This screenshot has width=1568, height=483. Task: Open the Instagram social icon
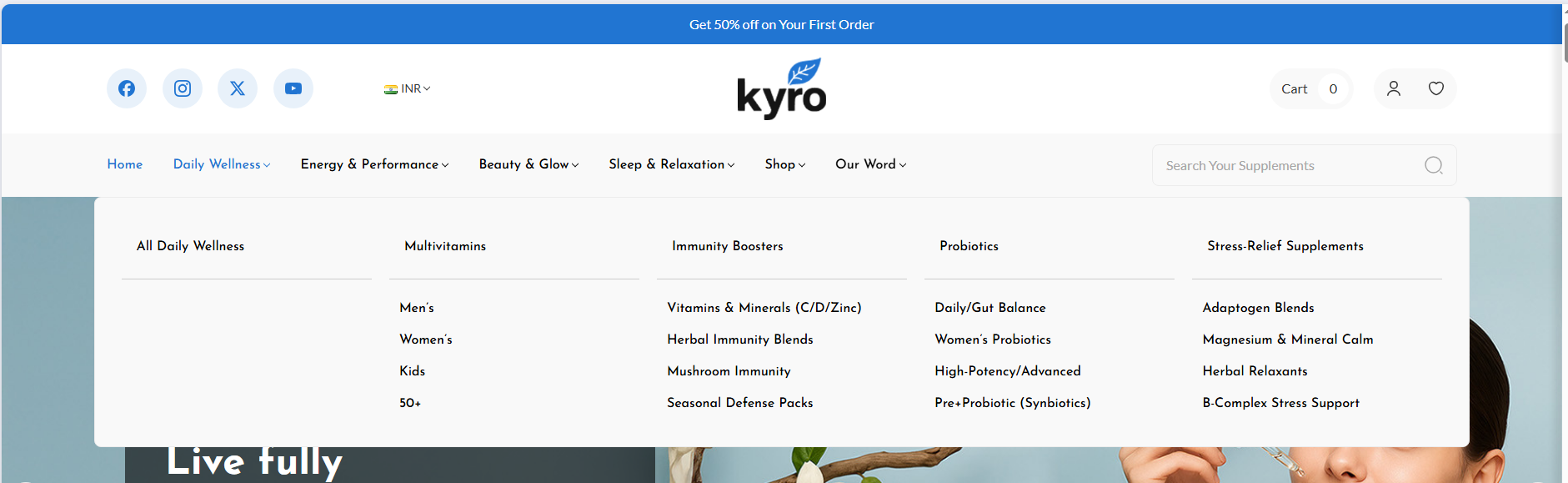tap(183, 88)
